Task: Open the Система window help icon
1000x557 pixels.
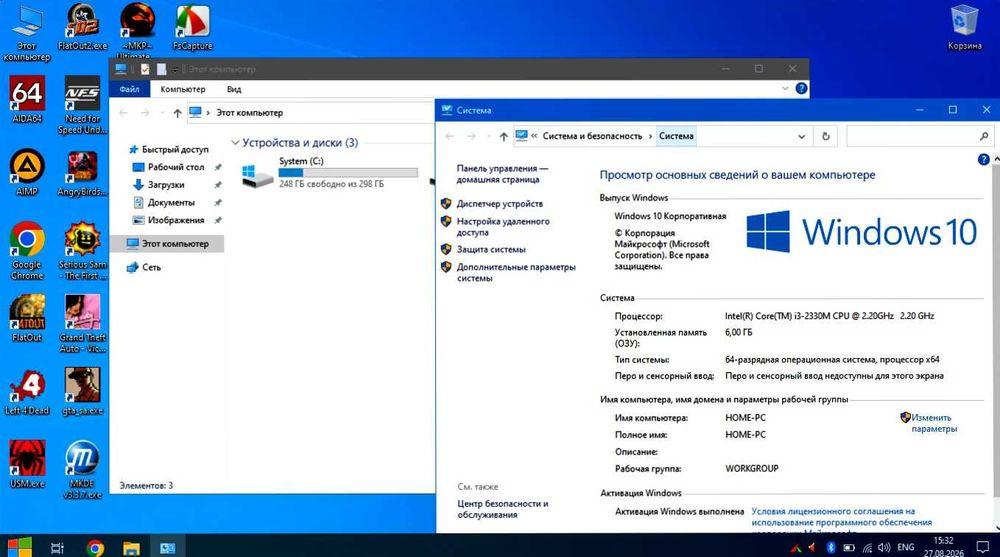Action: point(983,160)
